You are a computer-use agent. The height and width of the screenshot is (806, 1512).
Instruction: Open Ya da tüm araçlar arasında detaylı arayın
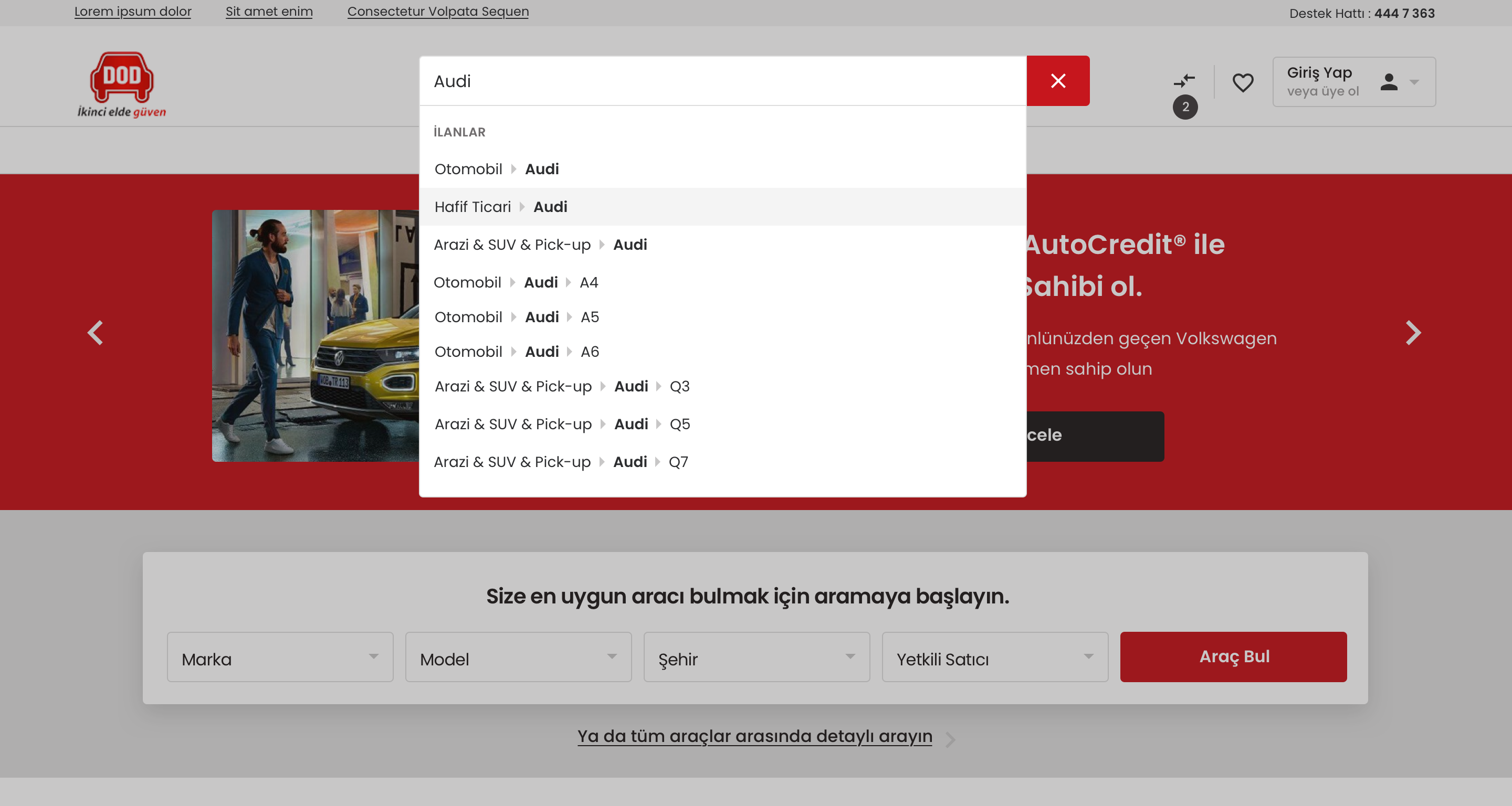(x=755, y=736)
